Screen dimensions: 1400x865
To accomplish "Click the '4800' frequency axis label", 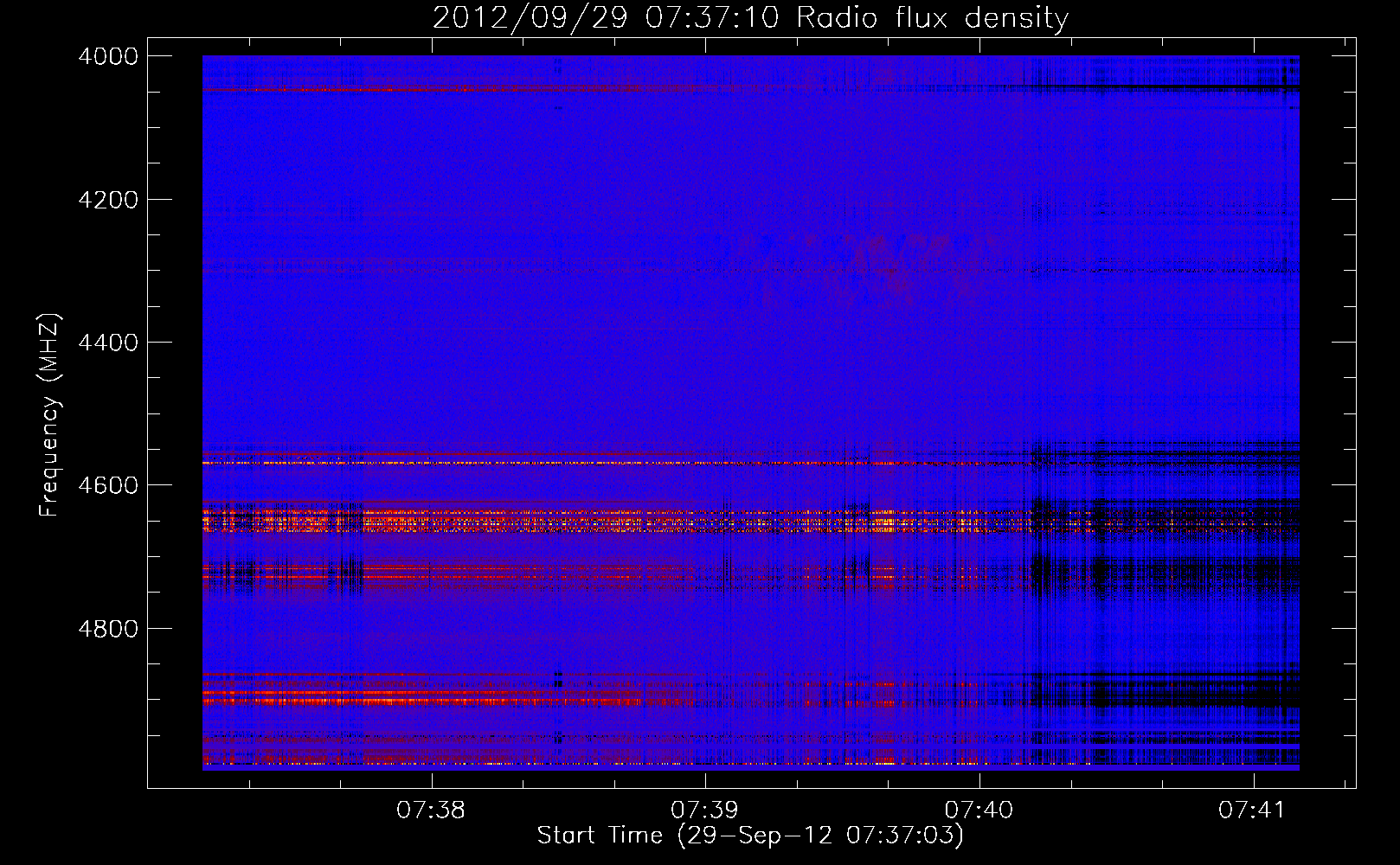I will (x=108, y=629).
